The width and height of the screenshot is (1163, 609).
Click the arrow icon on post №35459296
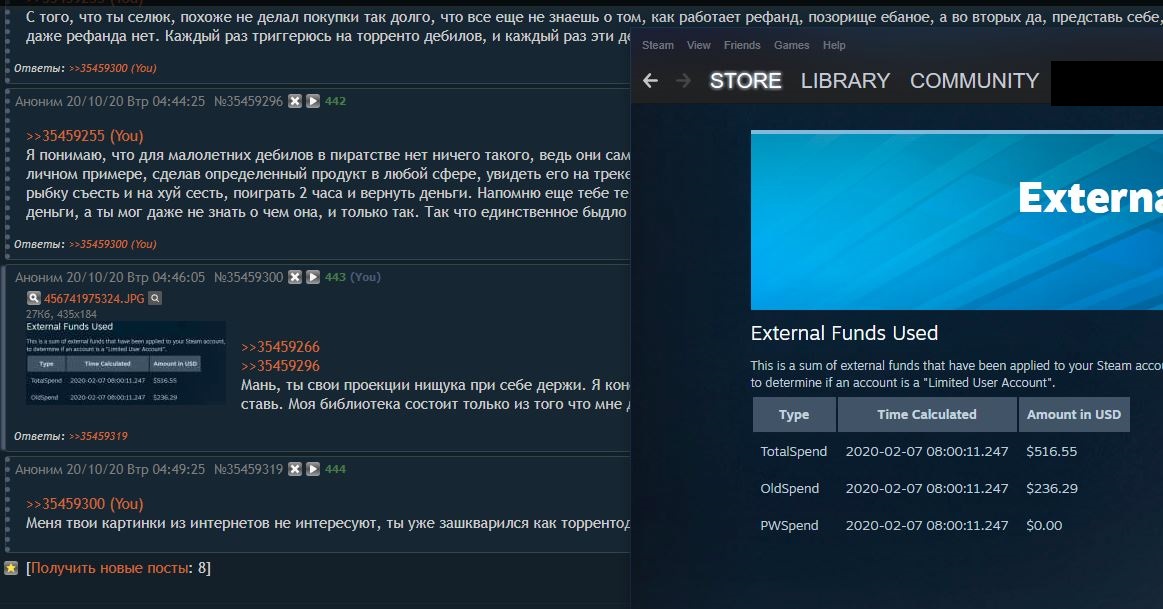tap(313, 101)
